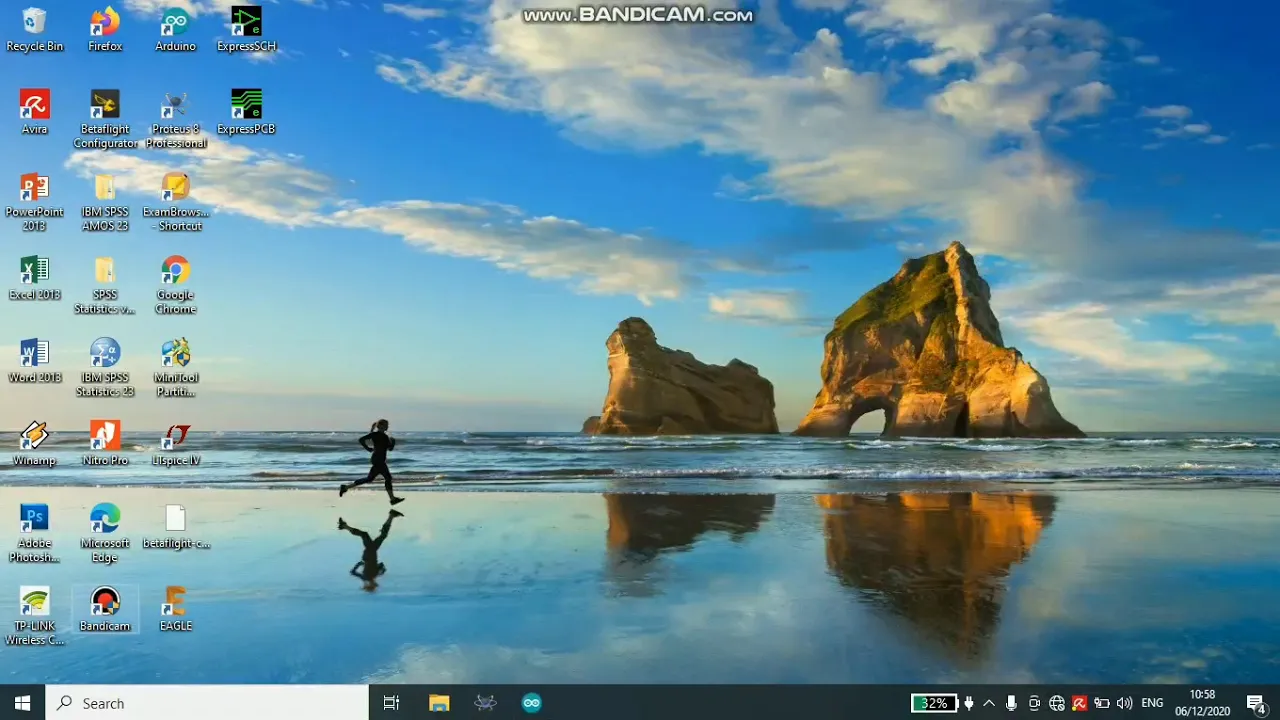This screenshot has height=720, width=1280.
Task: Click the microphone tray icon
Action: (x=1012, y=703)
